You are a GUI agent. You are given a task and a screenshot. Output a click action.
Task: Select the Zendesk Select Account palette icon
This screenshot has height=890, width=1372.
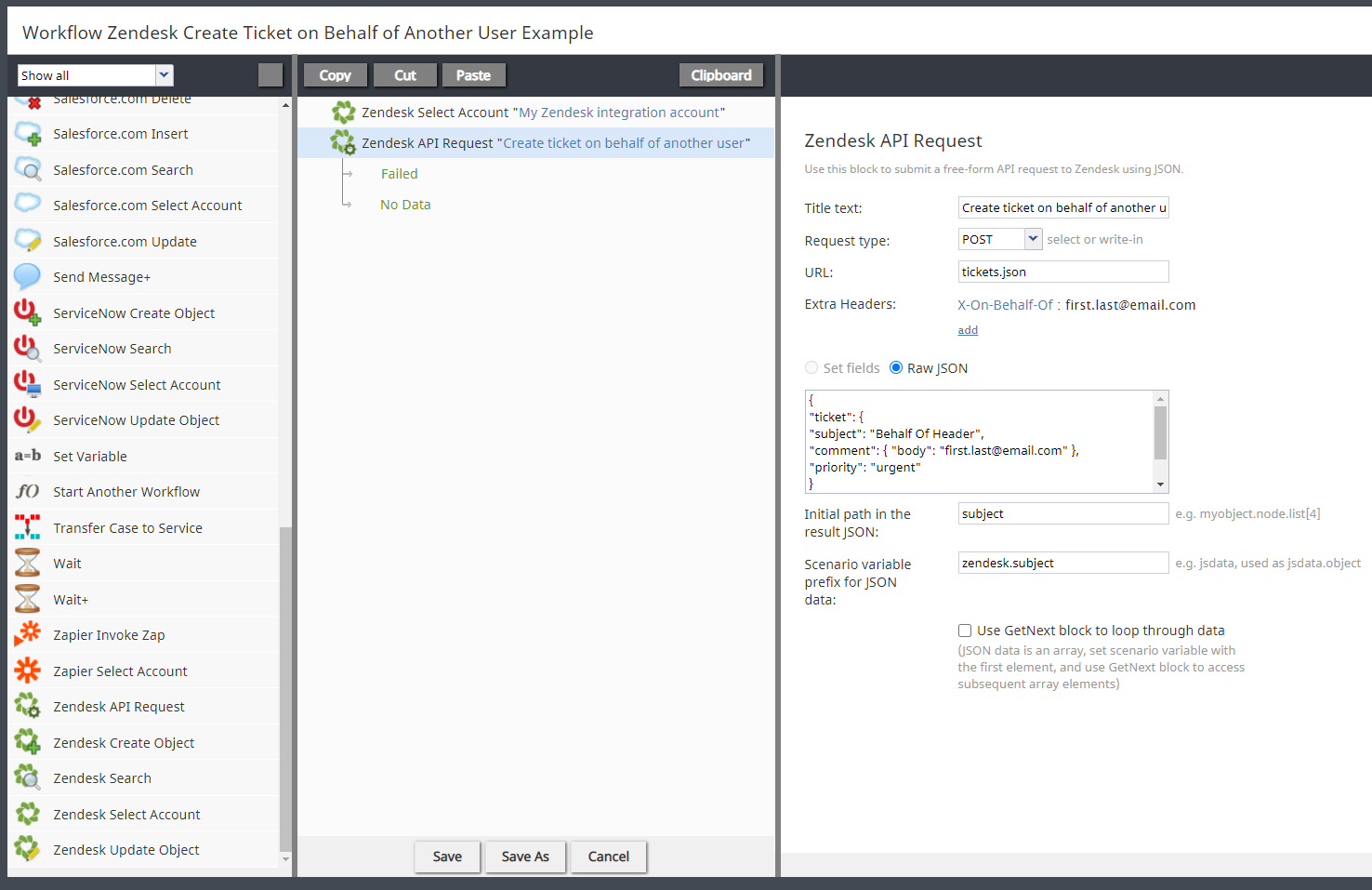click(28, 814)
